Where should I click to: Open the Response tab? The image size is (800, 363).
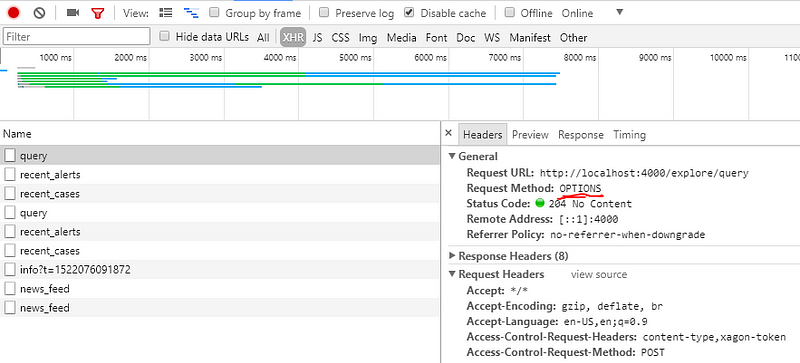(581, 135)
